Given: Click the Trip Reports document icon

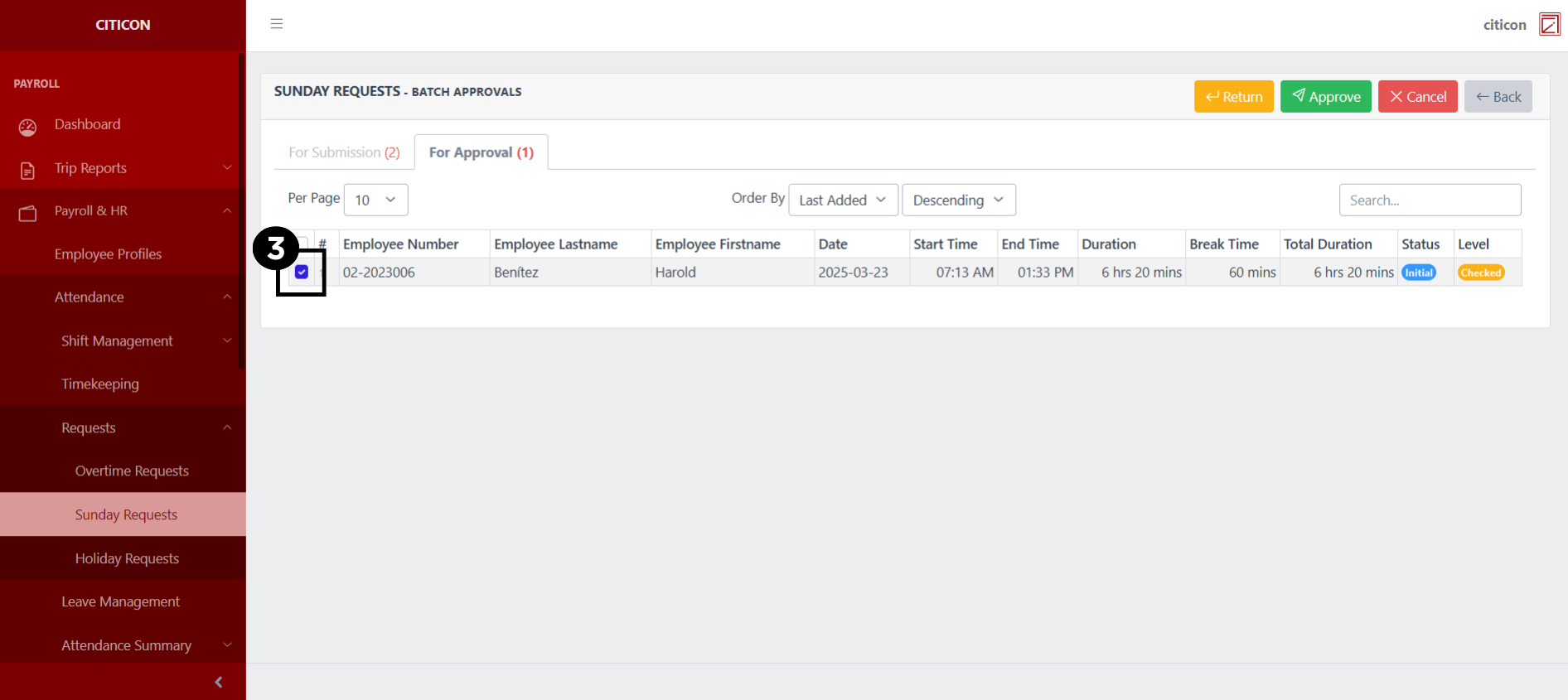Looking at the screenshot, I should point(27,171).
